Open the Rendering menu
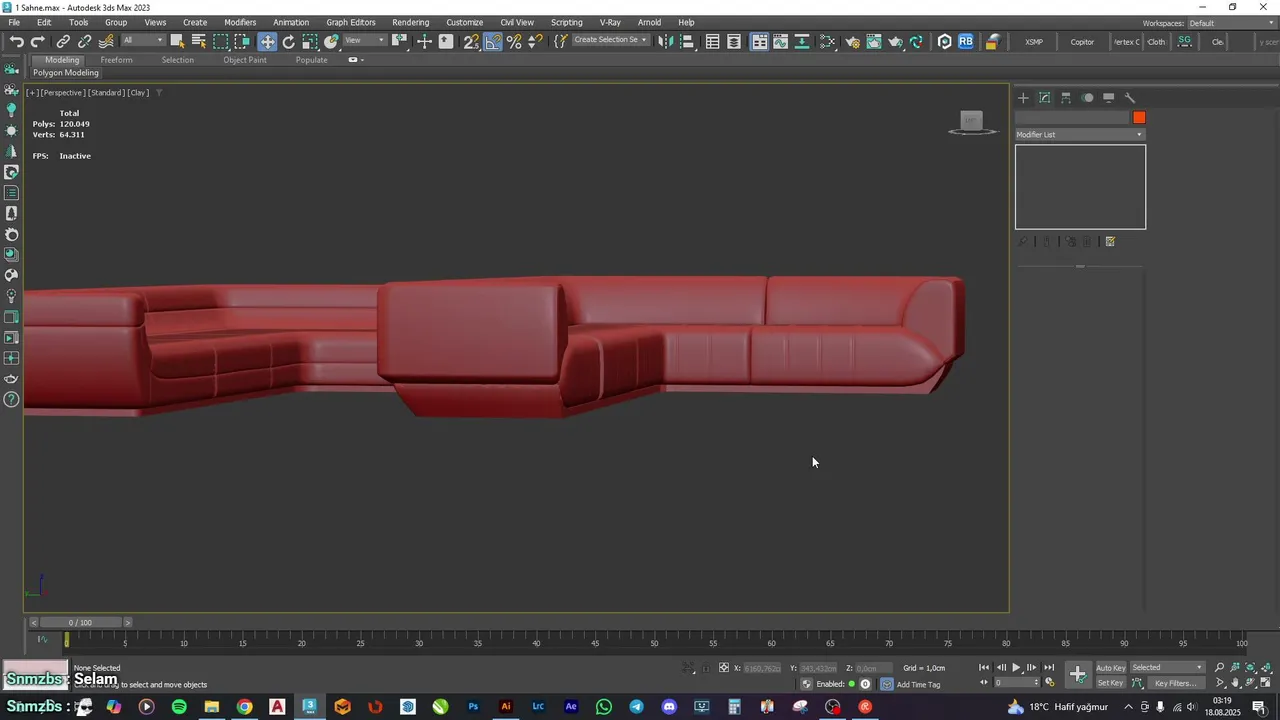This screenshot has height=720, width=1280. [x=410, y=22]
